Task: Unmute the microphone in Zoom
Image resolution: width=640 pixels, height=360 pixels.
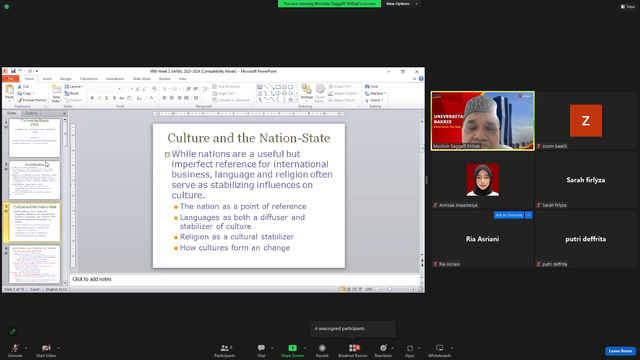Action: (x=15, y=350)
